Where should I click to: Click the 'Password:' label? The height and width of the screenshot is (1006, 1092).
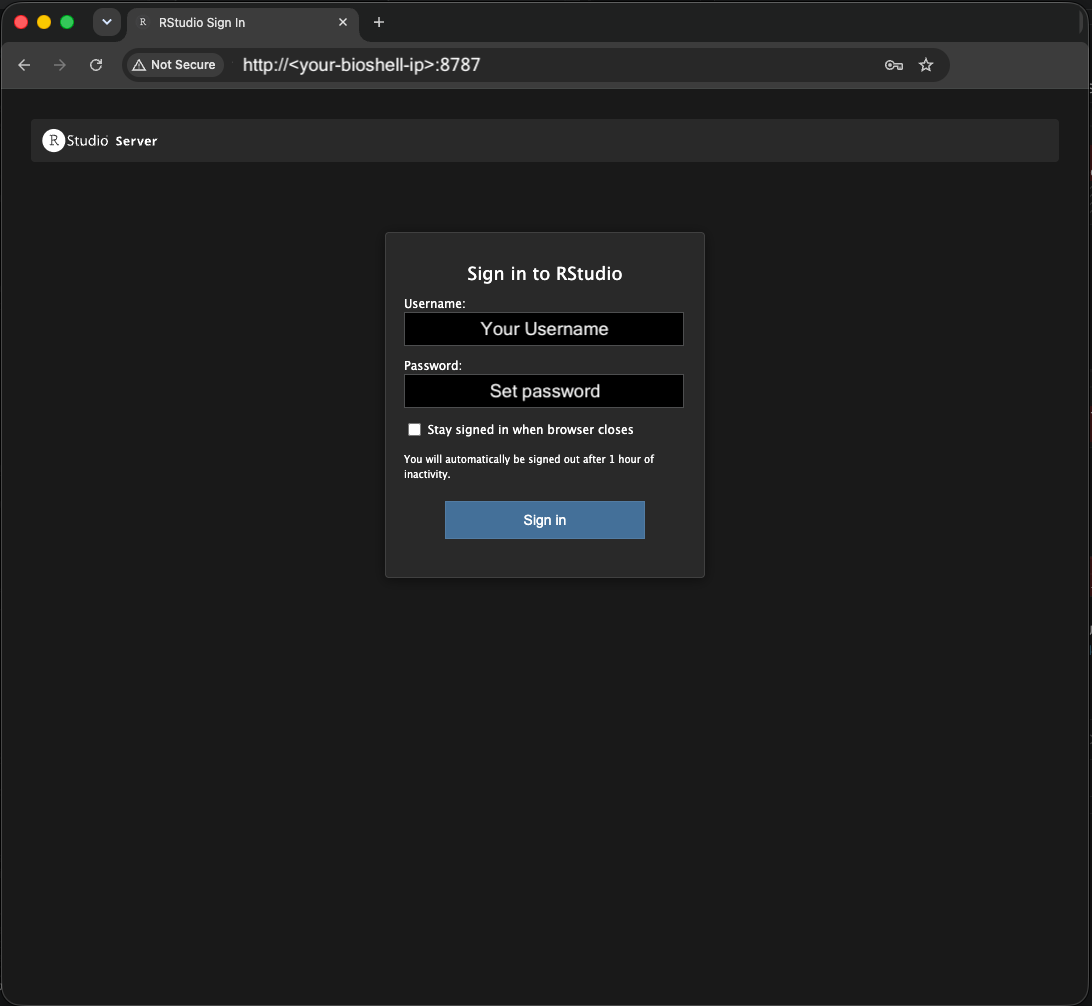(432, 366)
